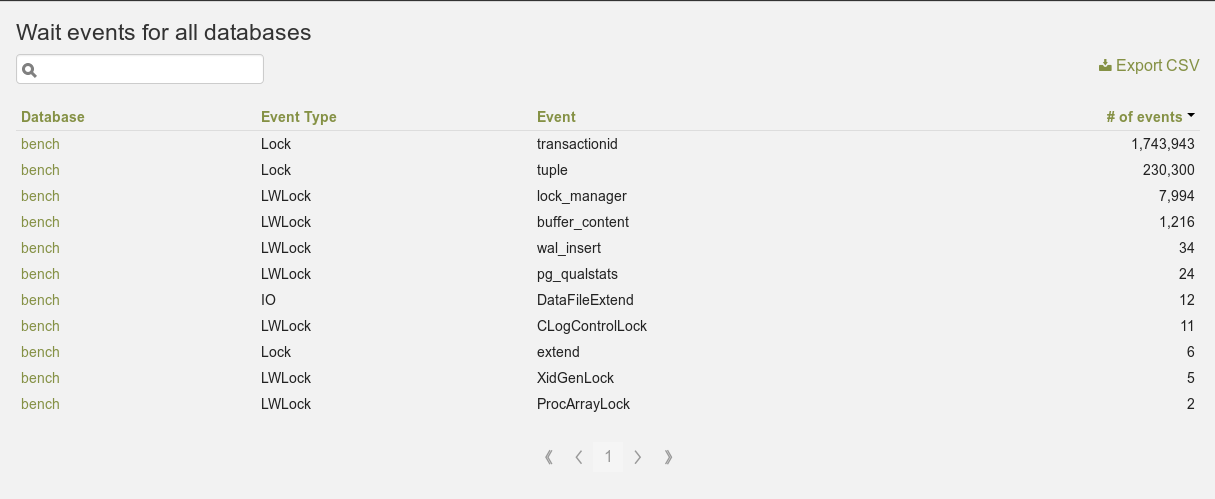Sort table by Database column
The height and width of the screenshot is (499, 1215).
coord(53,117)
